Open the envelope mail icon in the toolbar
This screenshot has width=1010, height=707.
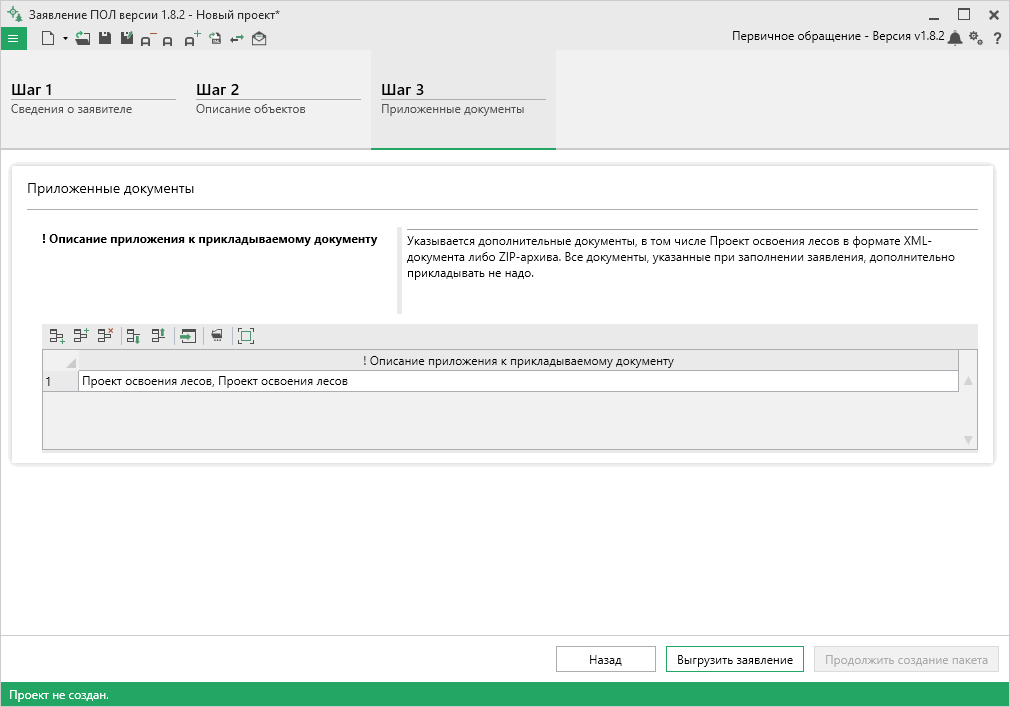(x=259, y=39)
